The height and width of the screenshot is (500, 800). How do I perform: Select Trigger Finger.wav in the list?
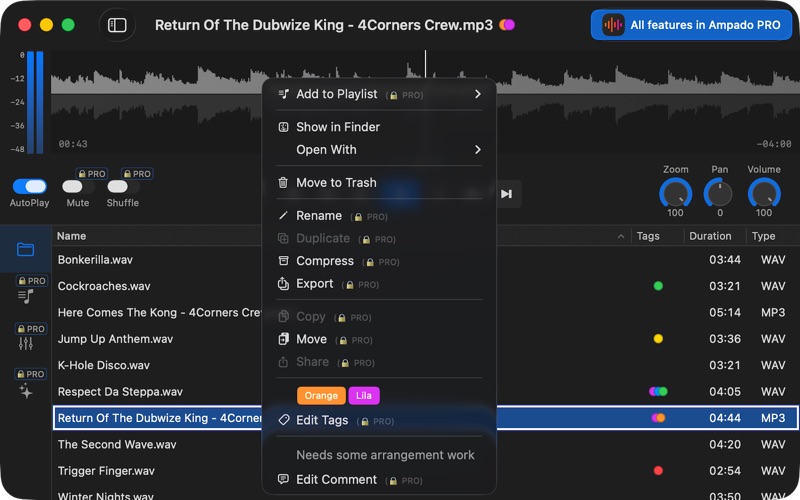[x=426, y=471]
